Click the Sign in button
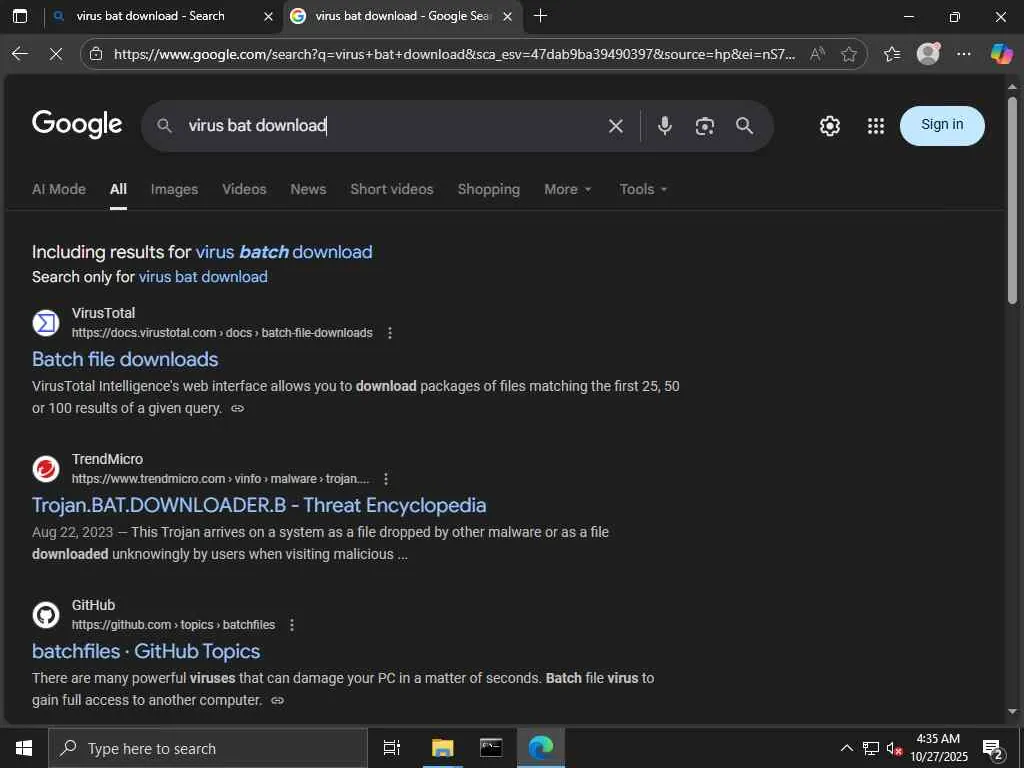The image size is (1024, 768). click(942, 125)
